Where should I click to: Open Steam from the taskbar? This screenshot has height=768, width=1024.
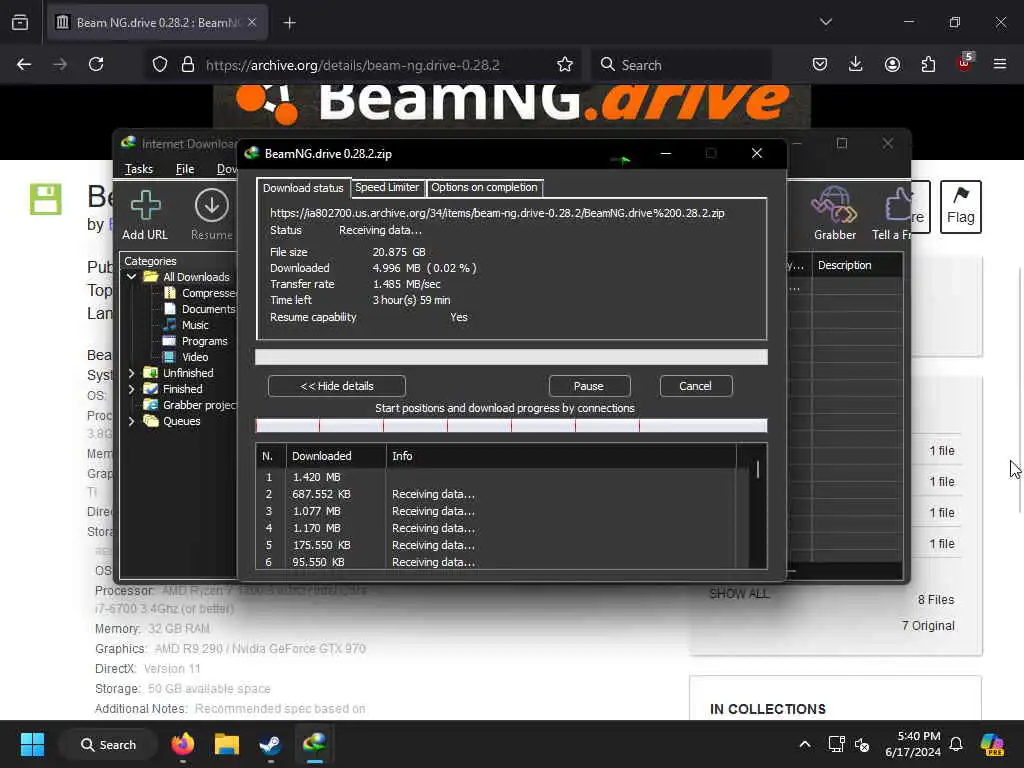(x=270, y=744)
